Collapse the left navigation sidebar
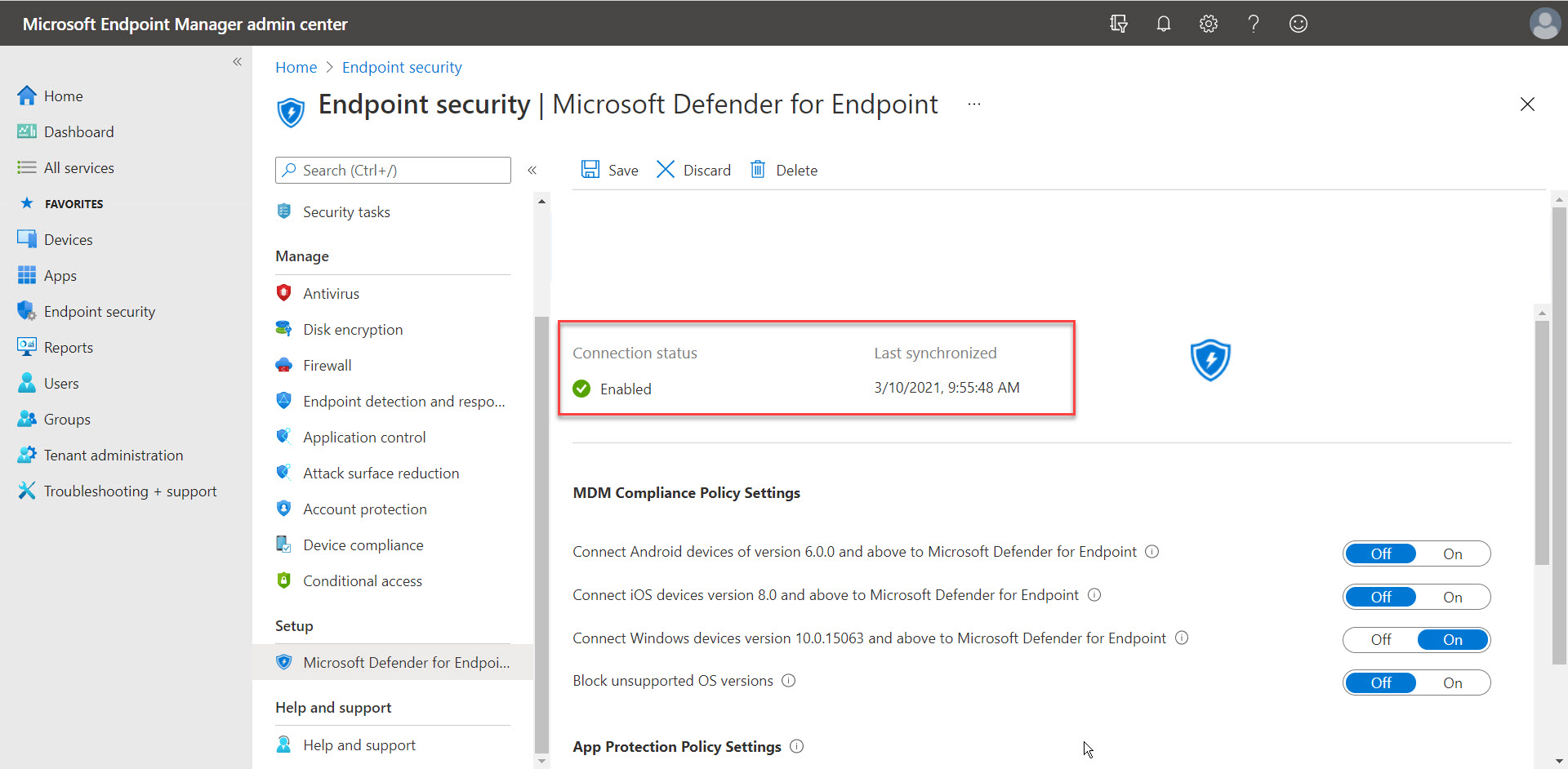 (x=237, y=62)
